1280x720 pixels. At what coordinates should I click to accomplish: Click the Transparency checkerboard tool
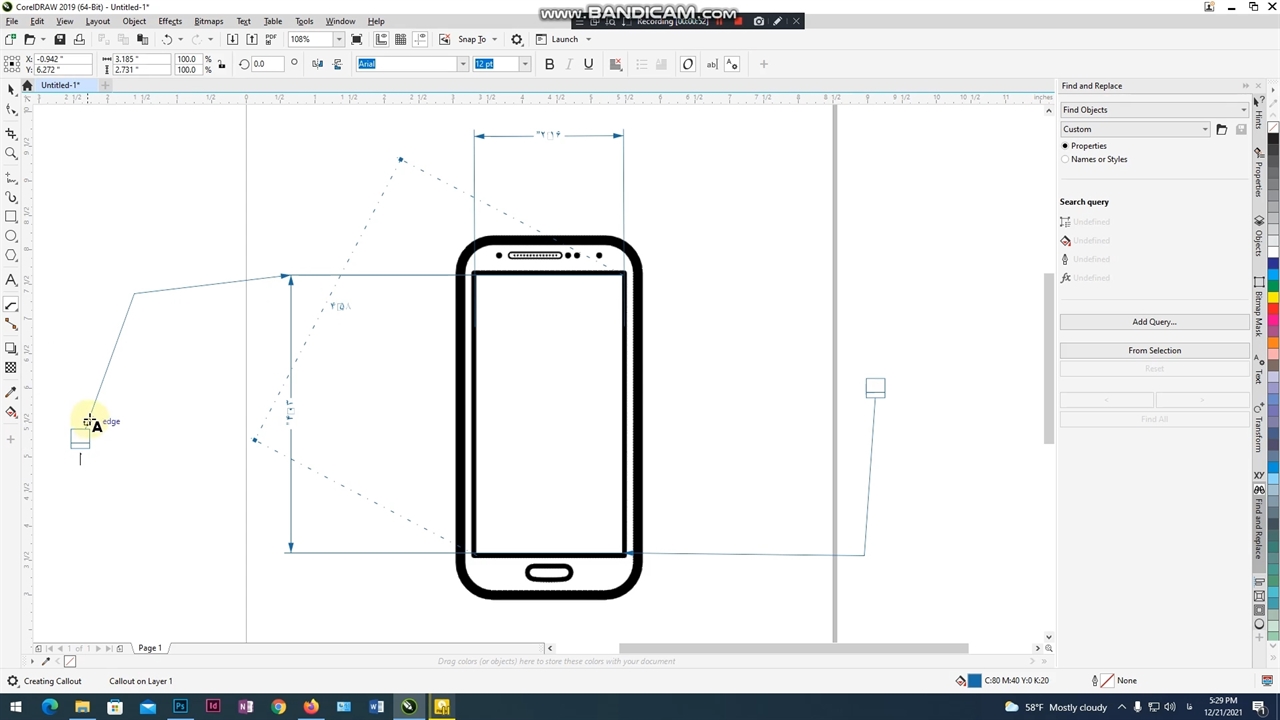pyautogui.click(x=11, y=368)
